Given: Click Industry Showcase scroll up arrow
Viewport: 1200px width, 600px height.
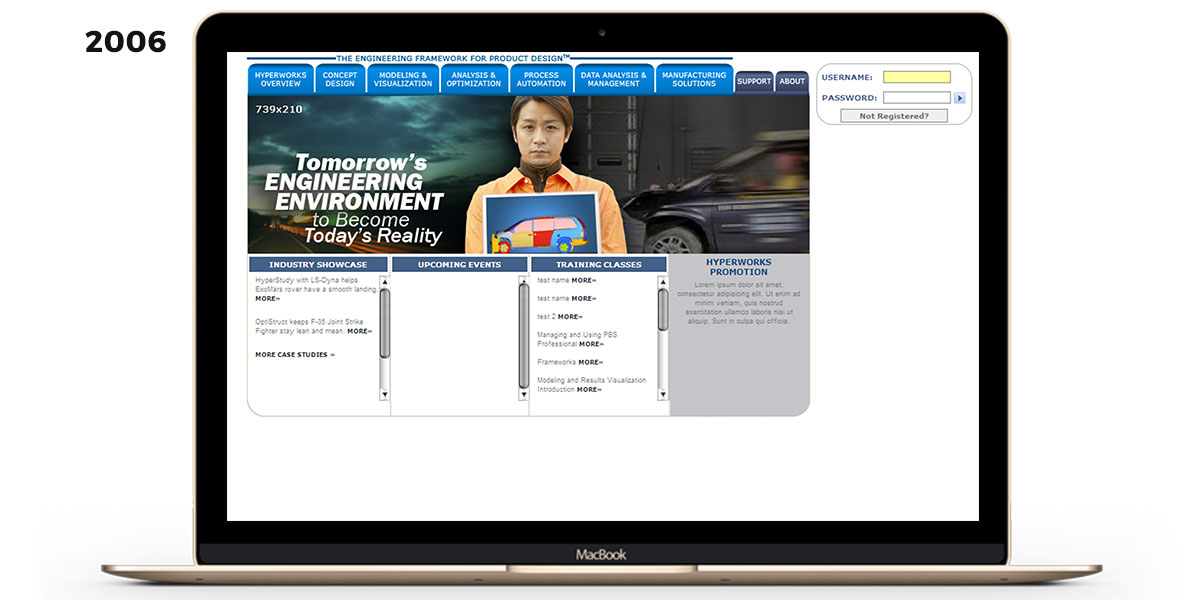Looking at the screenshot, I should pyautogui.click(x=385, y=282).
